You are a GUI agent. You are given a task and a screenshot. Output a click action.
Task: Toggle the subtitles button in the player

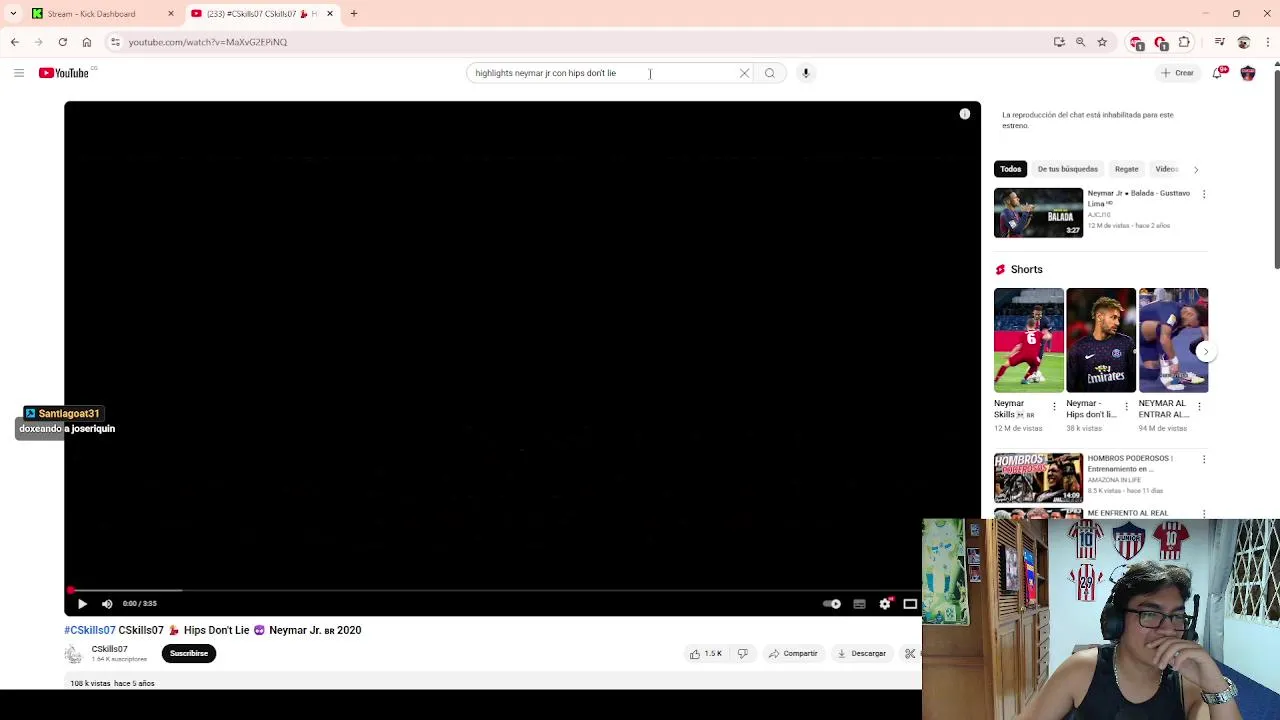(859, 604)
